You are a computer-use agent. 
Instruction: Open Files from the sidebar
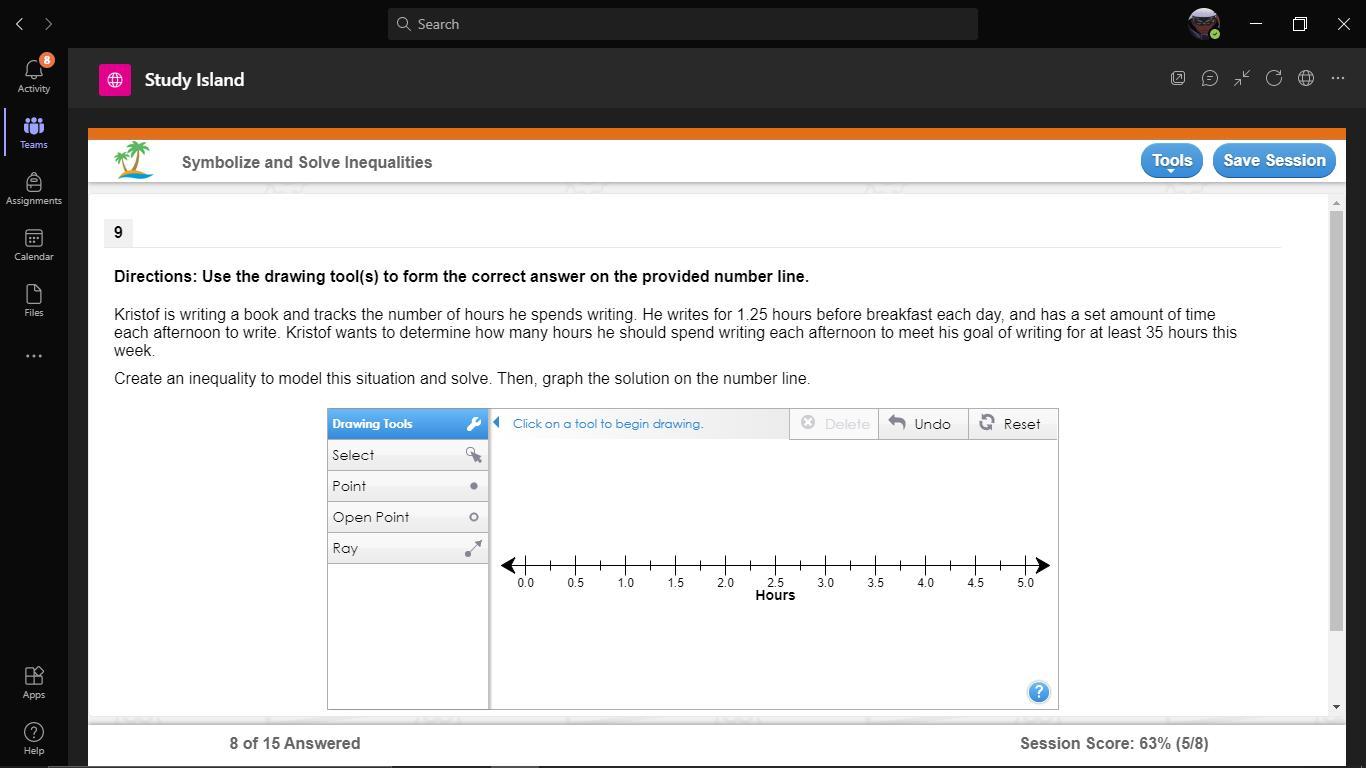tap(34, 300)
